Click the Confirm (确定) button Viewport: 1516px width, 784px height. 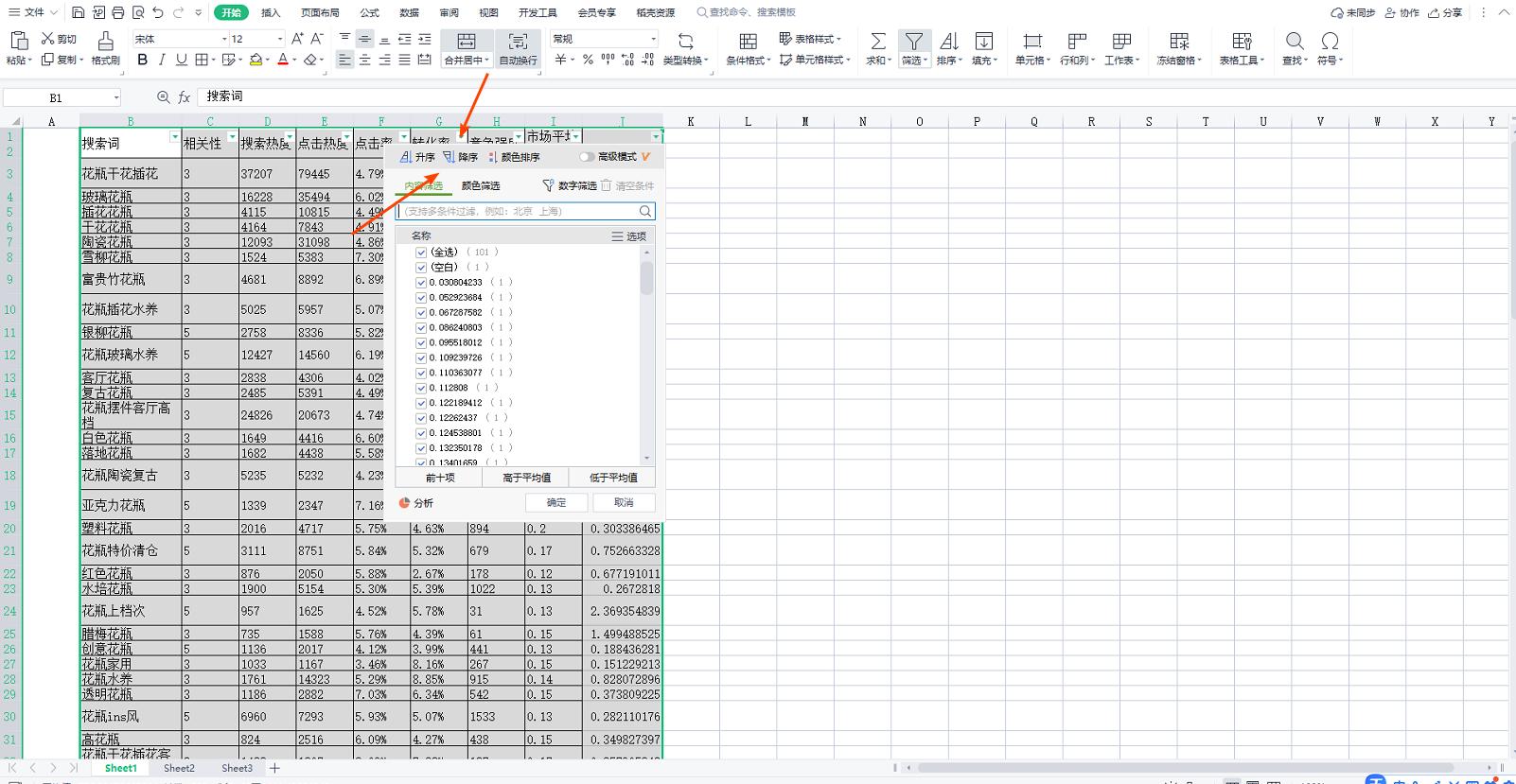(555, 503)
